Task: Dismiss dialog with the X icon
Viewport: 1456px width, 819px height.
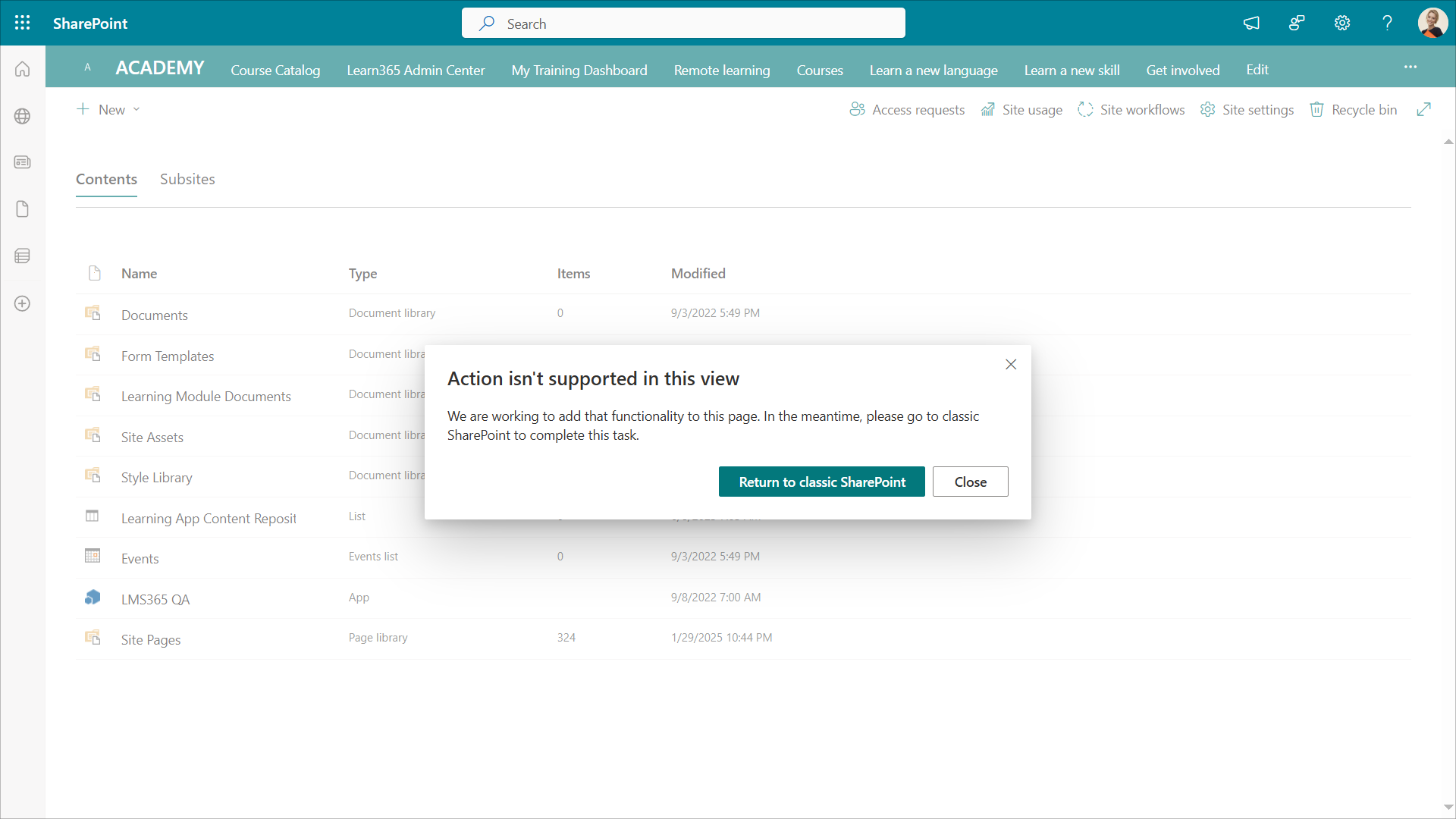Action: coord(1010,364)
